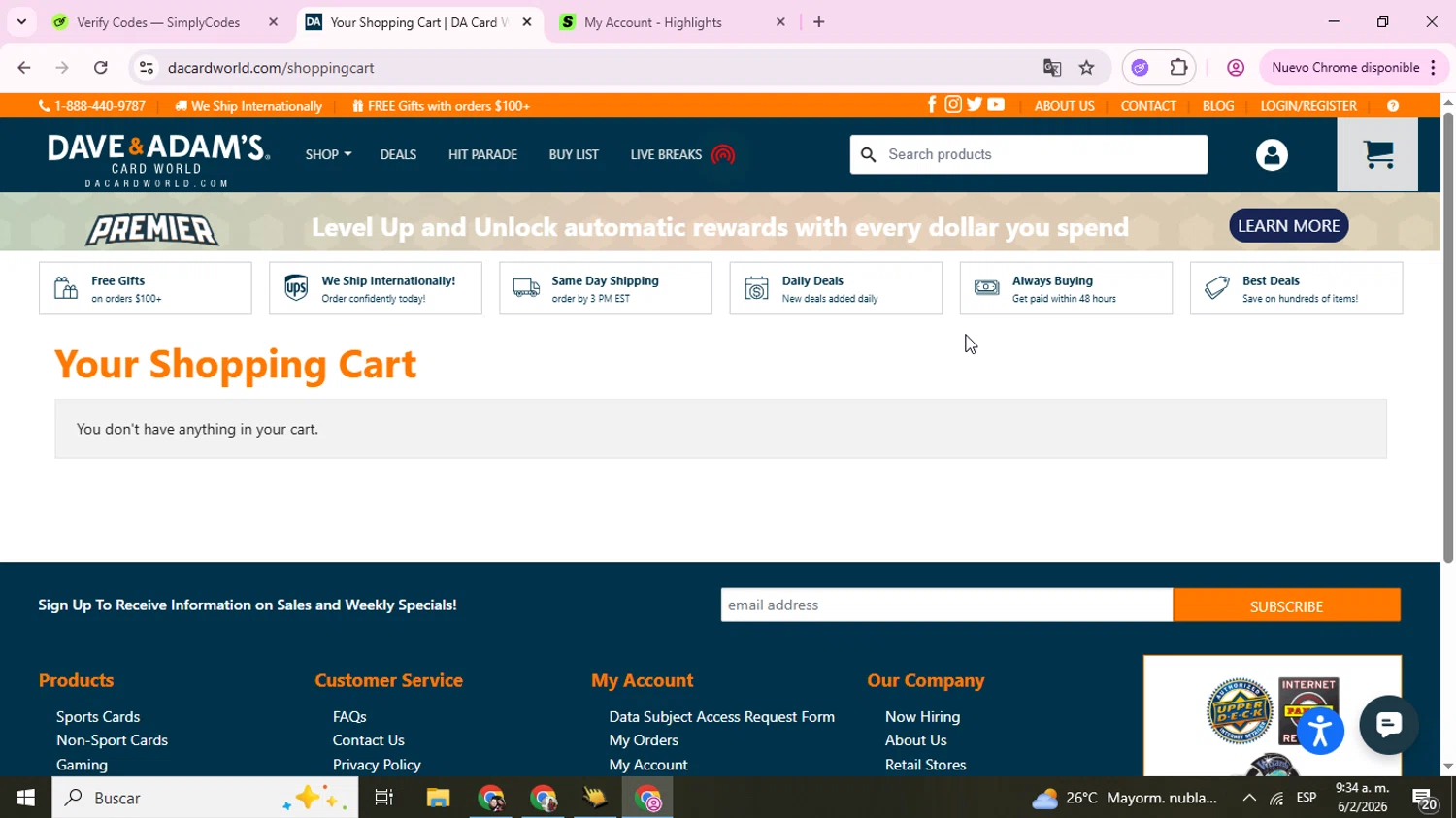Switch to My Account Highlights tab
This screenshot has width=1456, height=818.
[653, 22]
